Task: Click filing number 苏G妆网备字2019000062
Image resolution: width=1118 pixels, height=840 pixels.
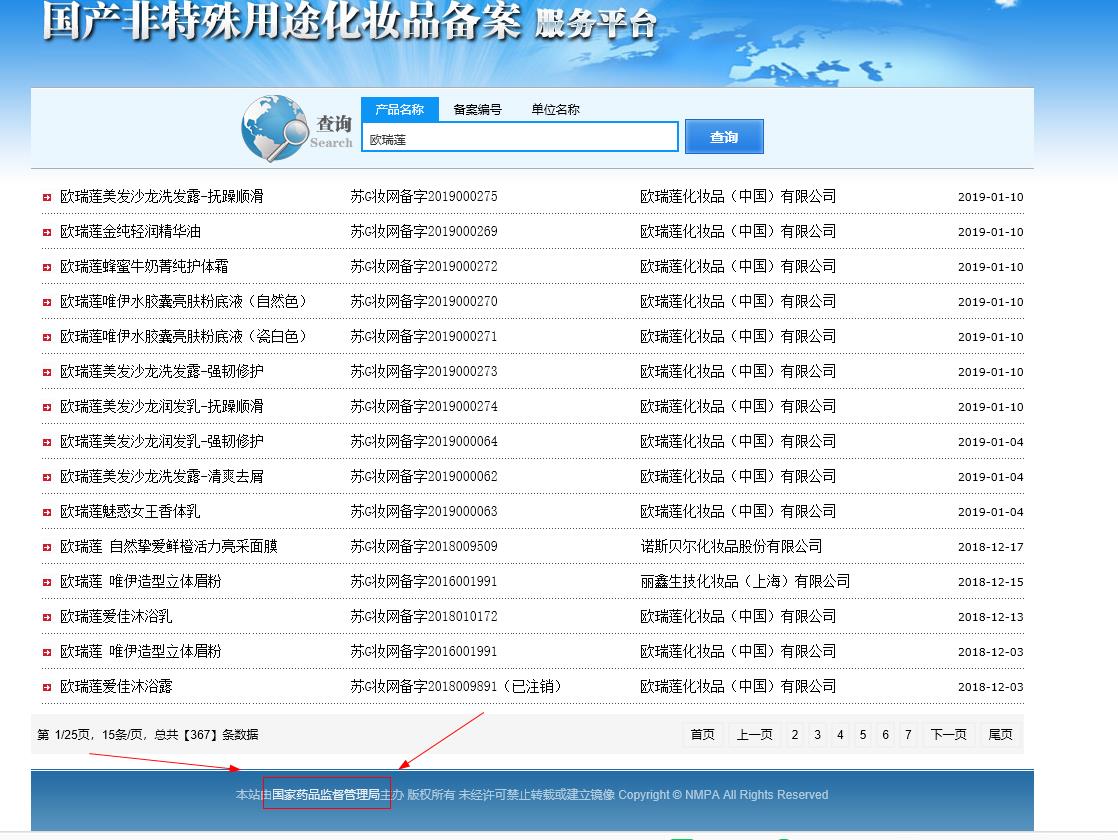Action: 424,476
